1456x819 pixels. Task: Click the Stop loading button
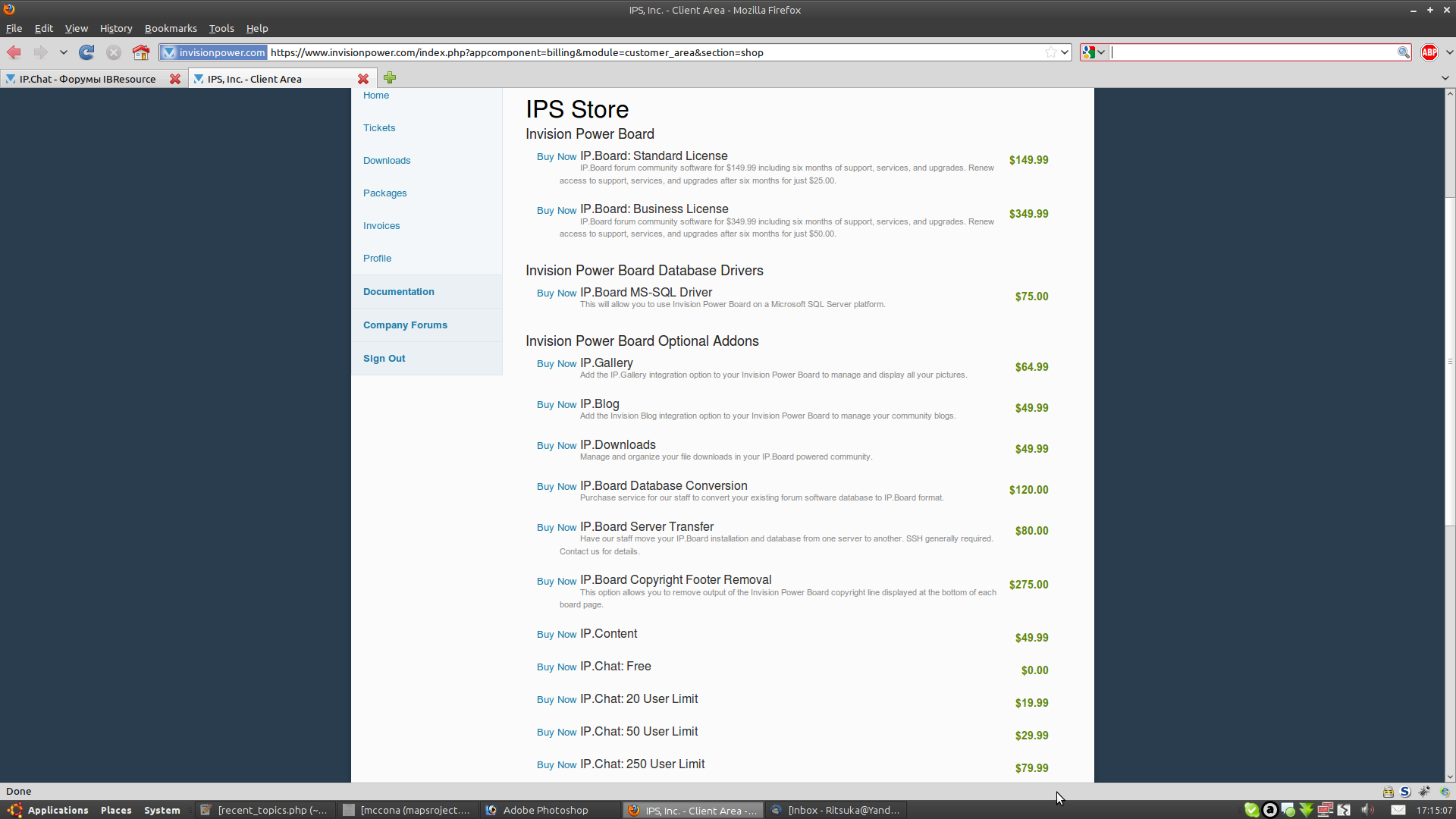point(114,52)
